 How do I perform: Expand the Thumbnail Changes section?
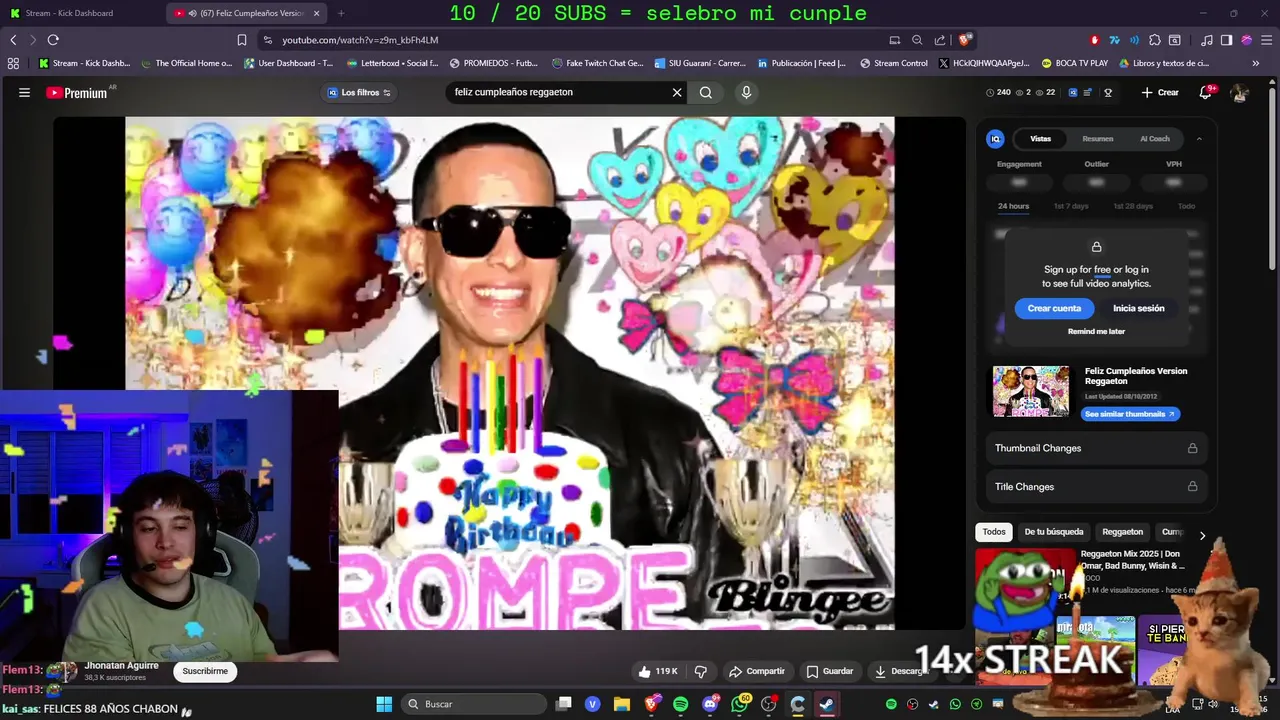point(1096,448)
